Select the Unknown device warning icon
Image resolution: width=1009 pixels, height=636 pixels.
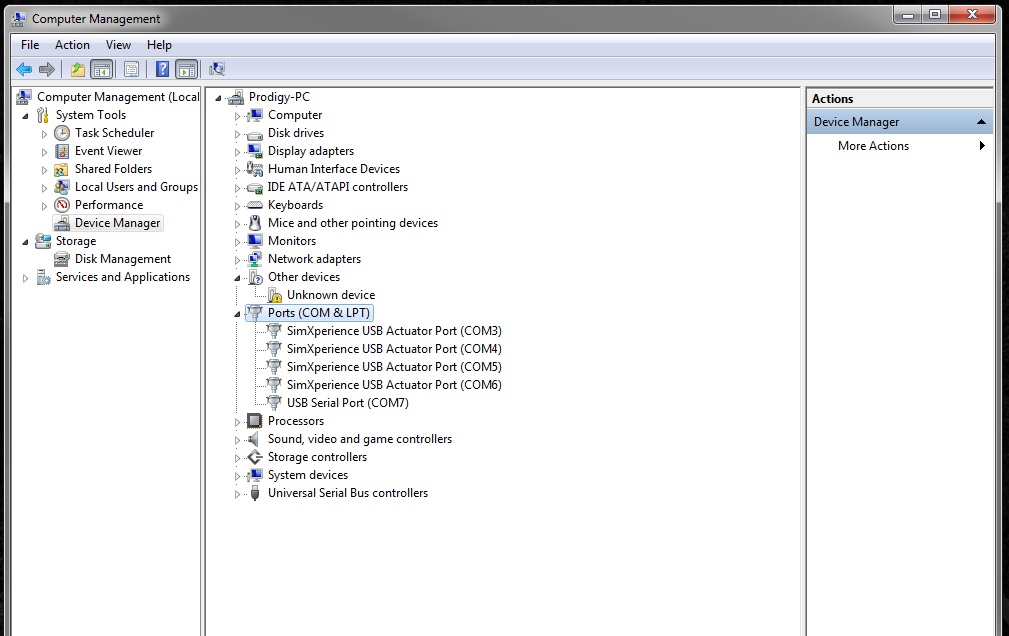pyautogui.click(x=275, y=295)
